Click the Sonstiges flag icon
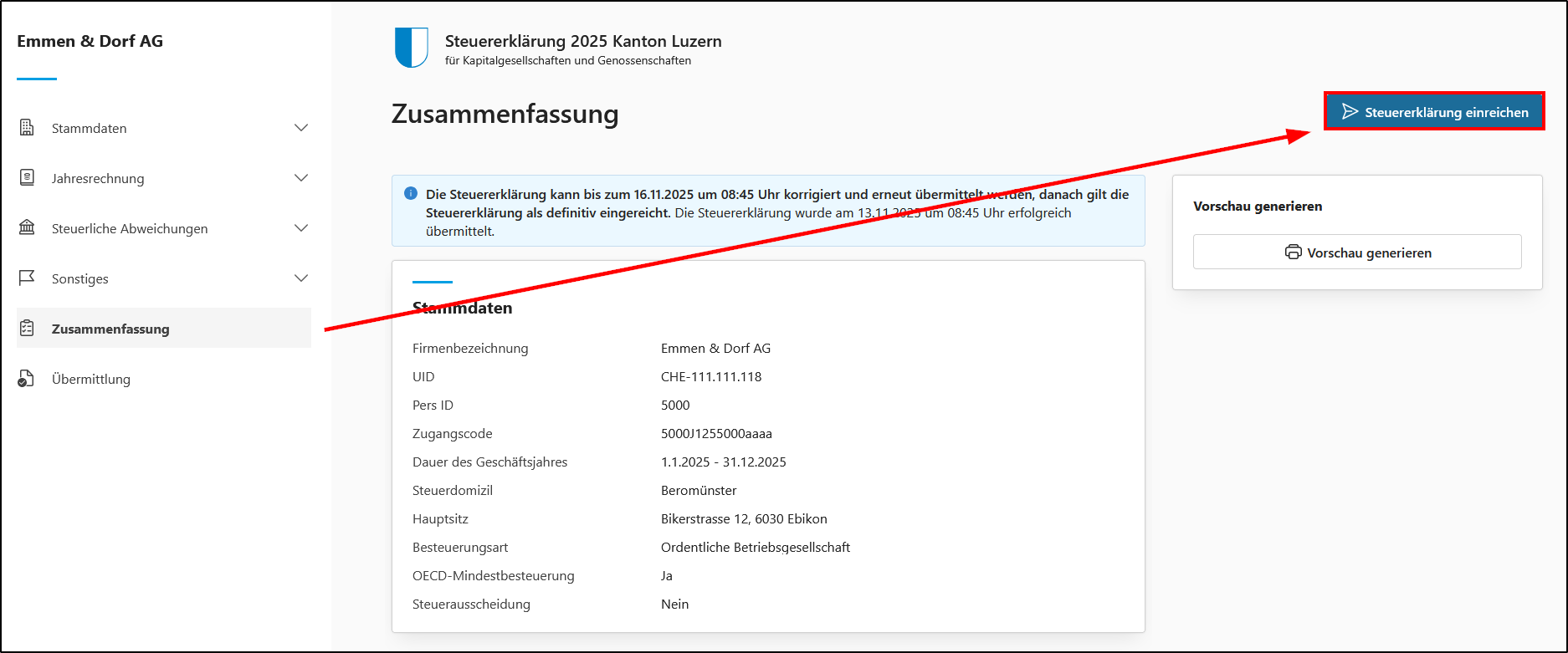Viewport: 1568px width, 653px height. pos(27,278)
